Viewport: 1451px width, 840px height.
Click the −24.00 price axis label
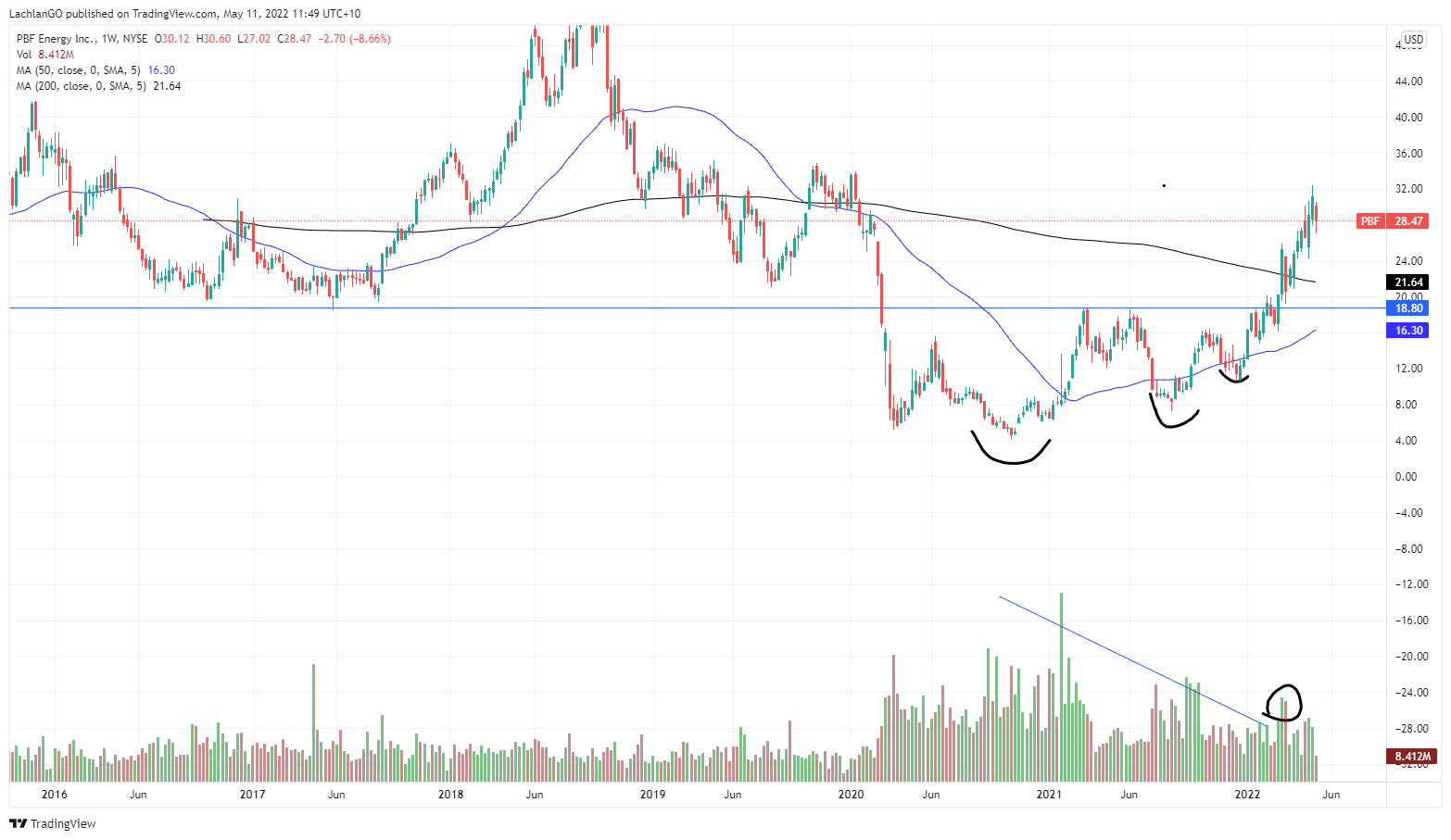(x=1411, y=693)
